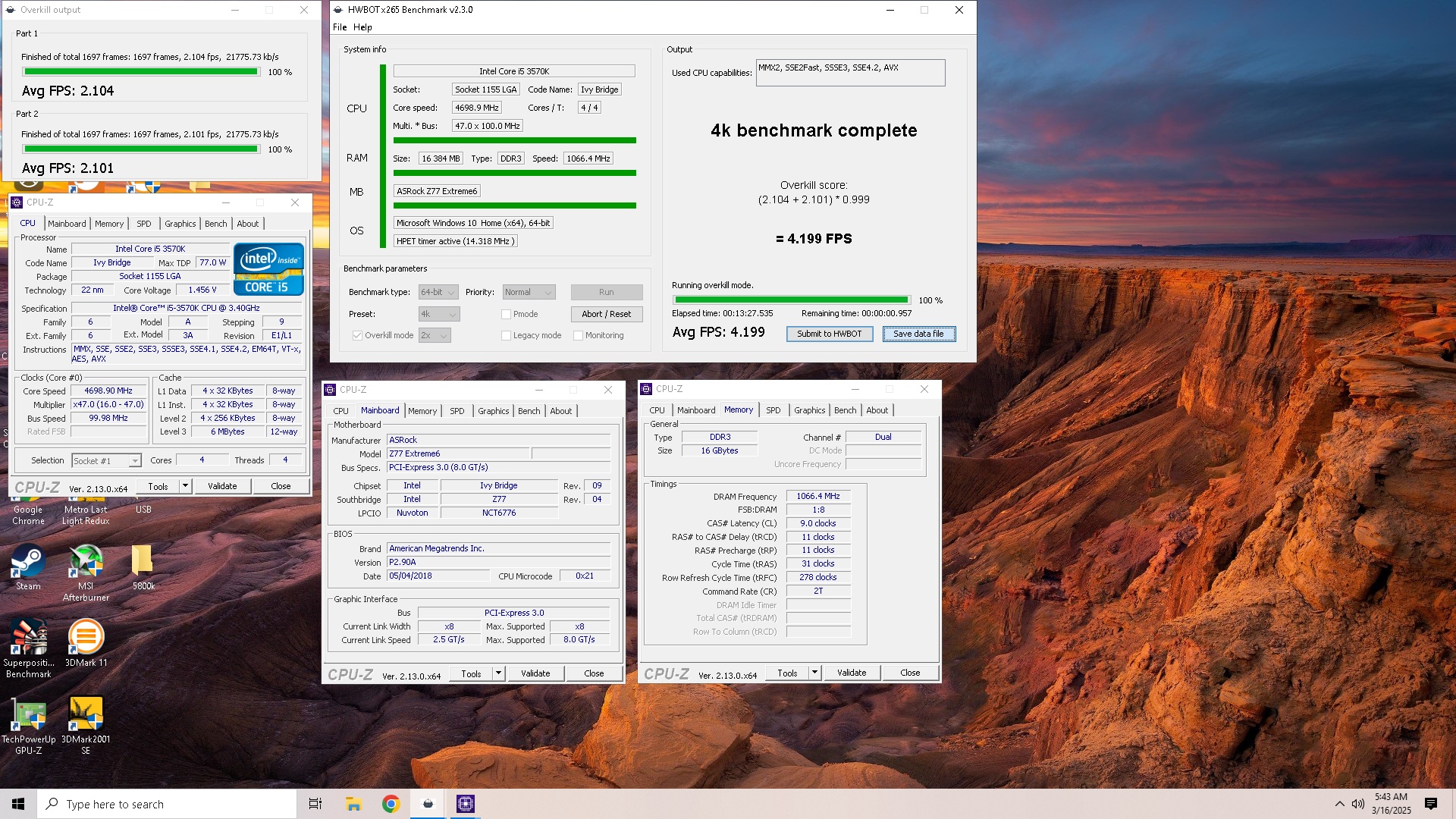Open volume control in system tray

coord(1357,804)
